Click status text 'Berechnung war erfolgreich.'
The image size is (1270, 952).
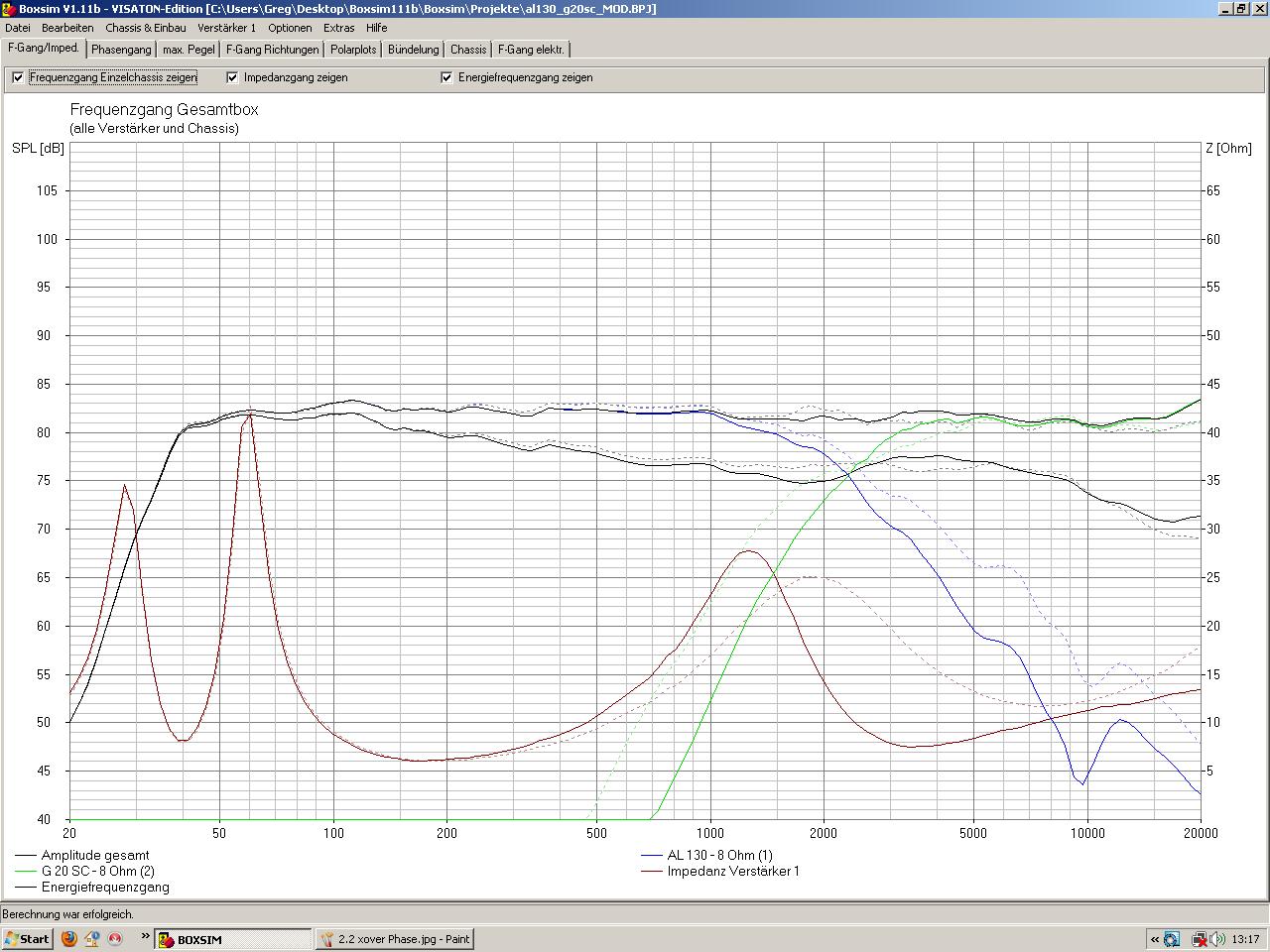pos(67,914)
